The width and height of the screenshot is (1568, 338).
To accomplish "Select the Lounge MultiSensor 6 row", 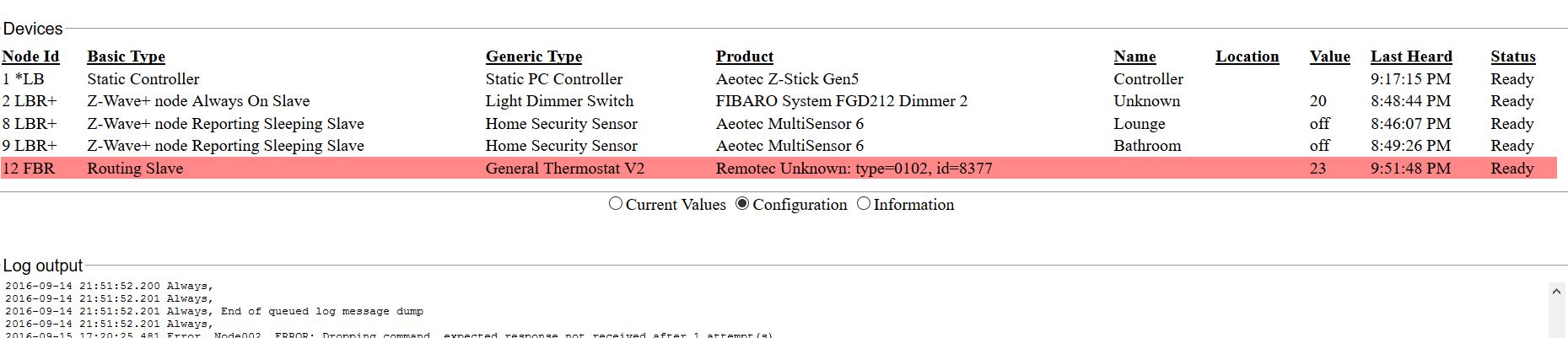I will click(x=779, y=124).
